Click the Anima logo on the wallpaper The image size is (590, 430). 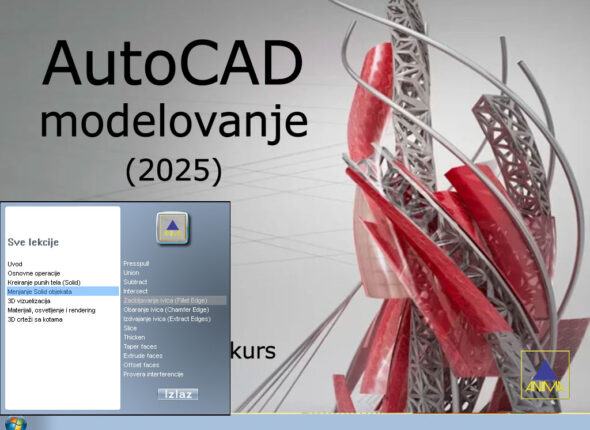tap(545, 375)
